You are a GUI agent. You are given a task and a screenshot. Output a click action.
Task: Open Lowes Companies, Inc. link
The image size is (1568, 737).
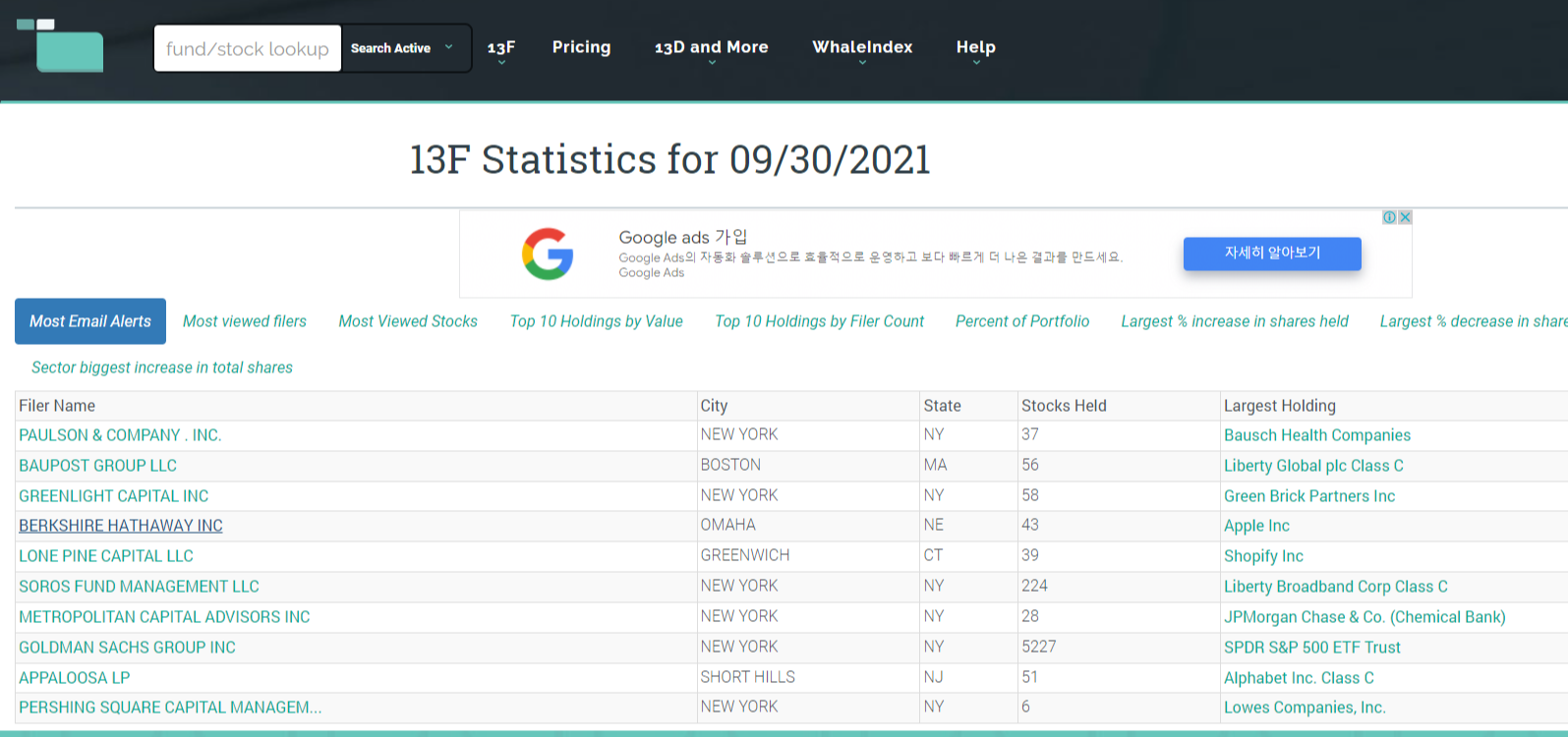1305,708
